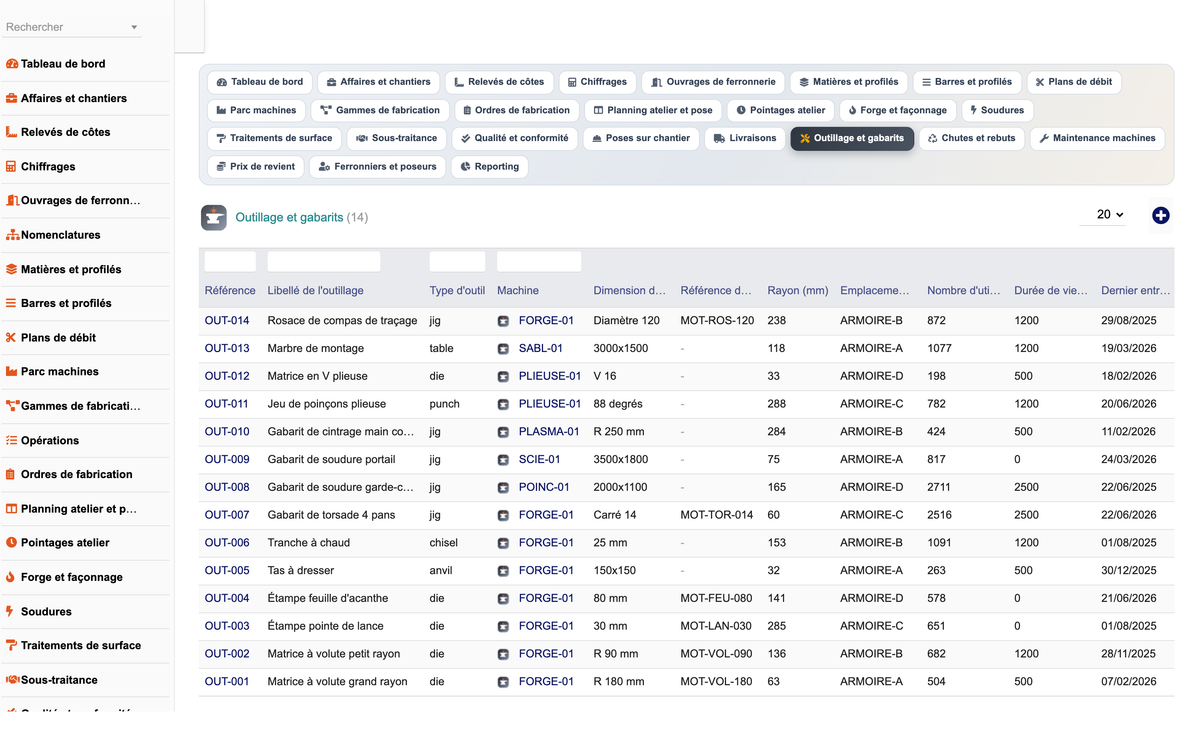This screenshot has height=743, width=1200.
Task: Click Tableau de bord sidebar gauge icon
Action: [x=12, y=64]
